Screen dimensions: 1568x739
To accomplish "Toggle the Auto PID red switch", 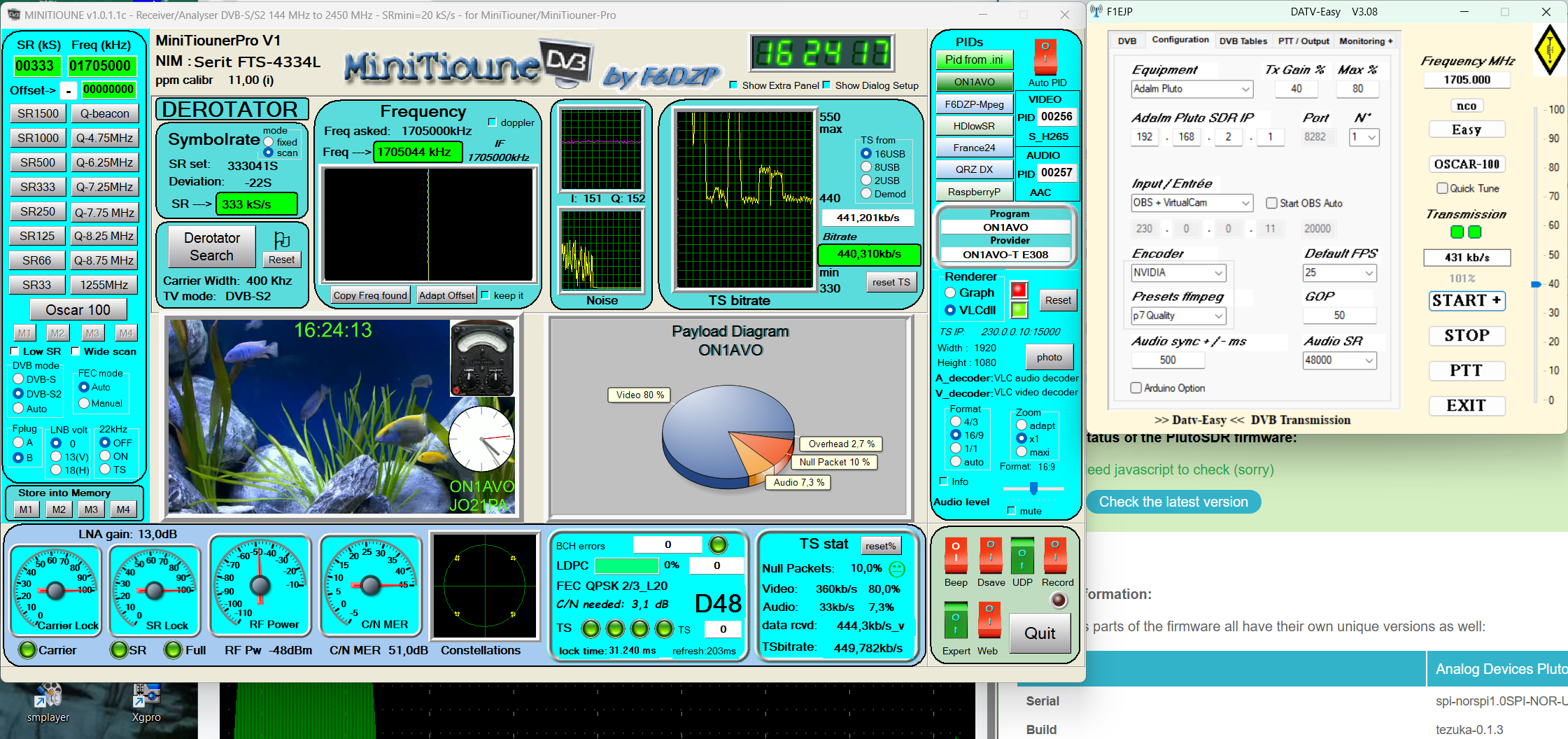I will 1045,55.
